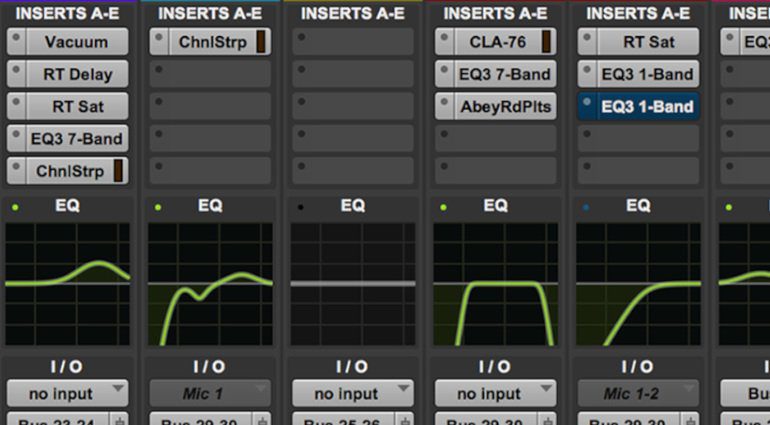Toggle the green EQ dot on the CLA-76 channel
Screen dimensions: 770x425
tap(443, 207)
